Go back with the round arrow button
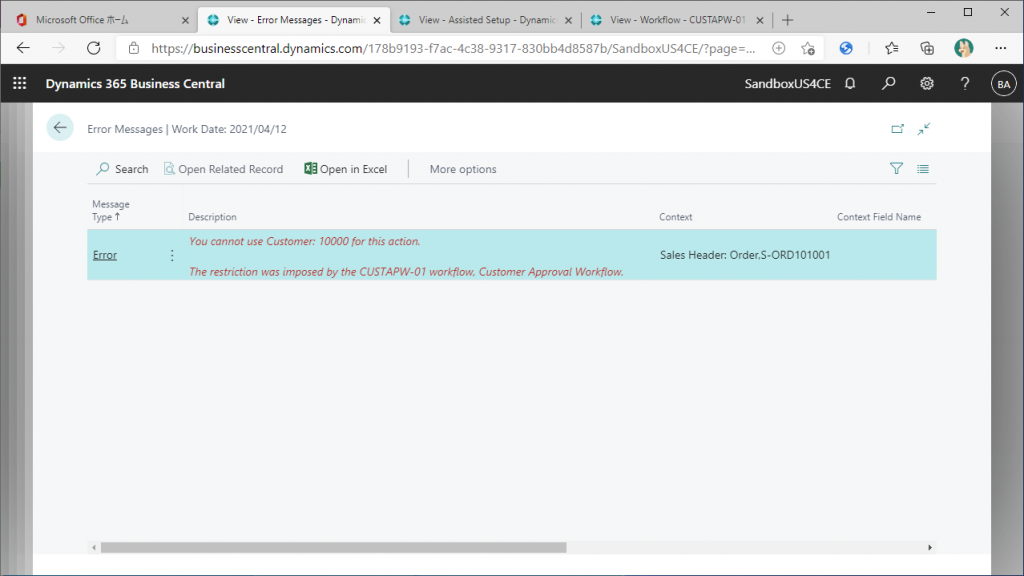The height and width of the screenshot is (576, 1024). pos(60,128)
